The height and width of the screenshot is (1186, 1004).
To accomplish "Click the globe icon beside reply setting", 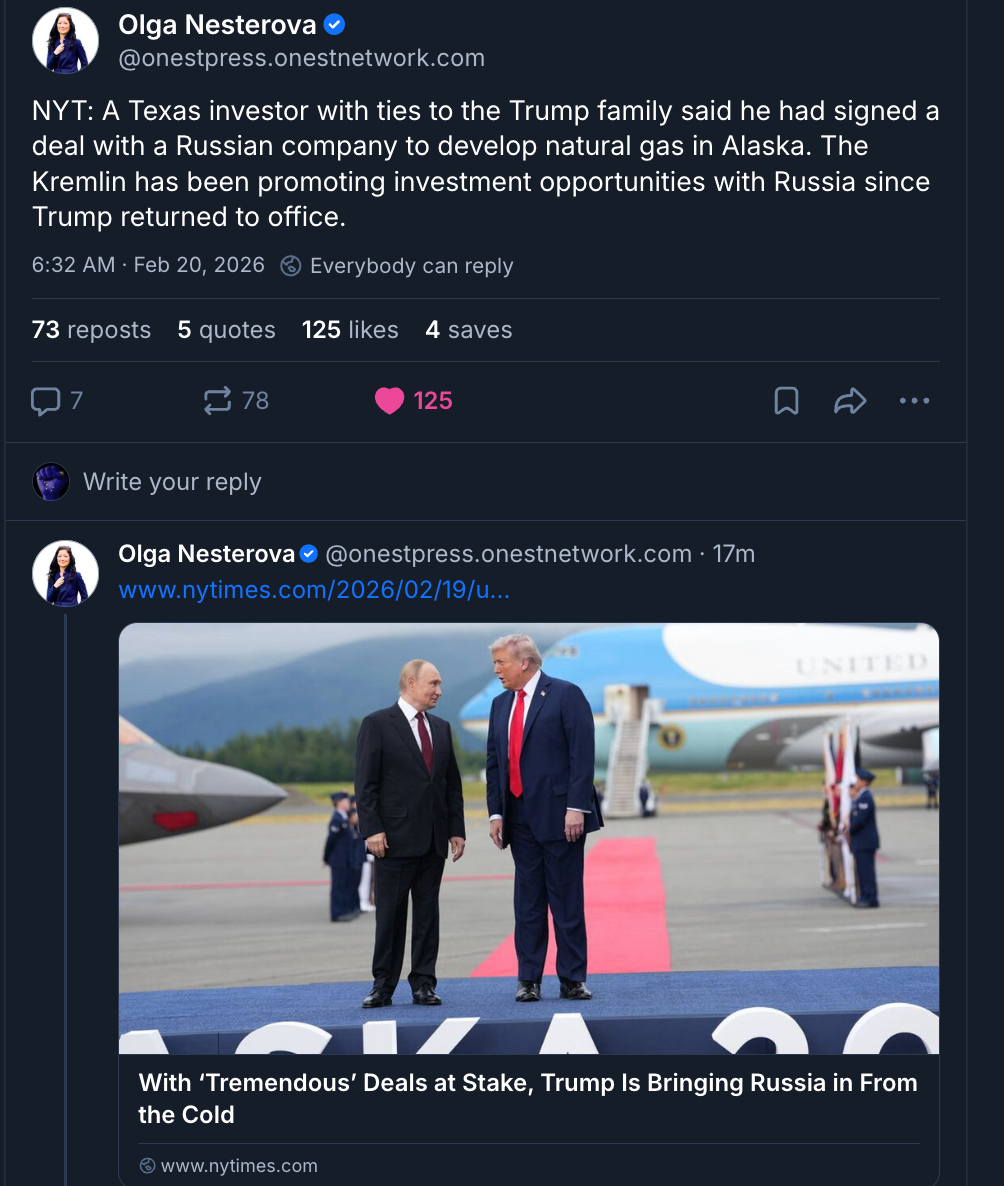I will point(291,266).
